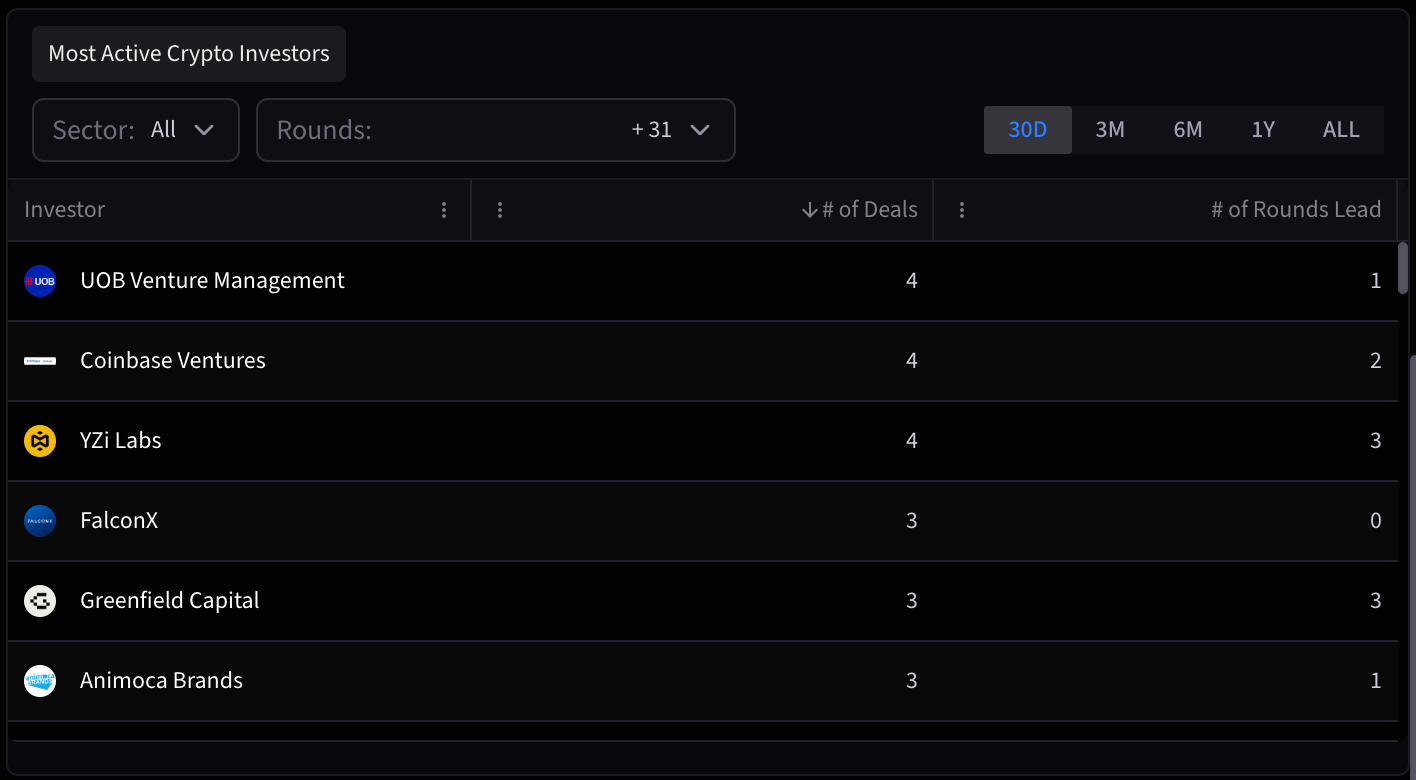Image resolution: width=1416 pixels, height=780 pixels.
Task: Switch to the ALL time range
Action: pyautogui.click(x=1341, y=130)
